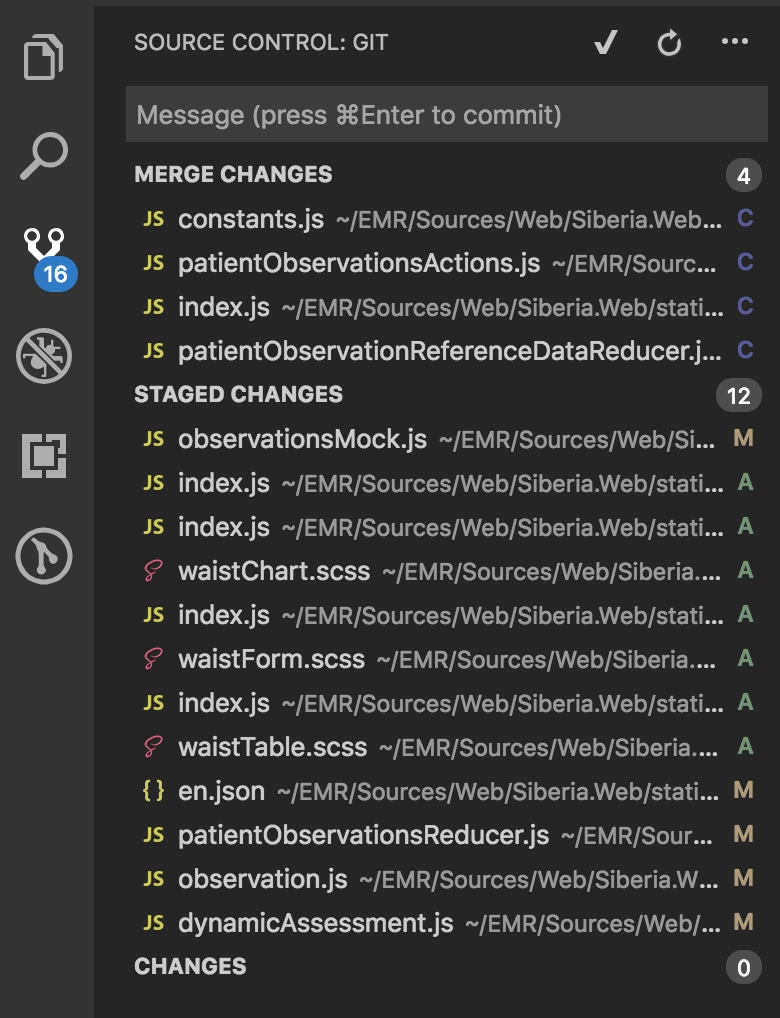Screen dimensions: 780x1018
Task: Select the conflicted constants.js file
Action: click(x=250, y=219)
